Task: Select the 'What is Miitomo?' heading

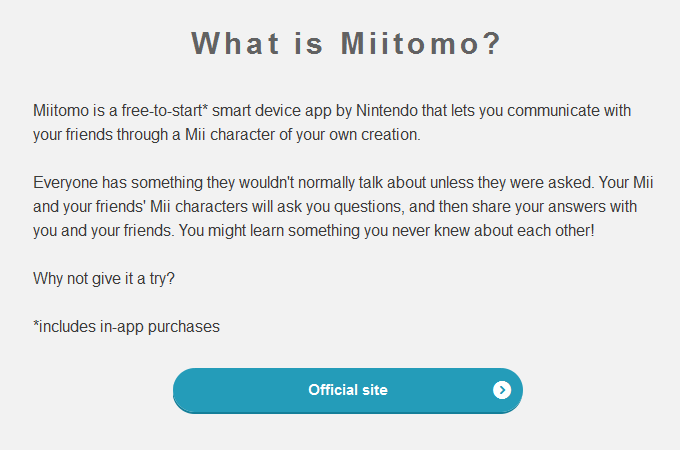Action: click(346, 43)
